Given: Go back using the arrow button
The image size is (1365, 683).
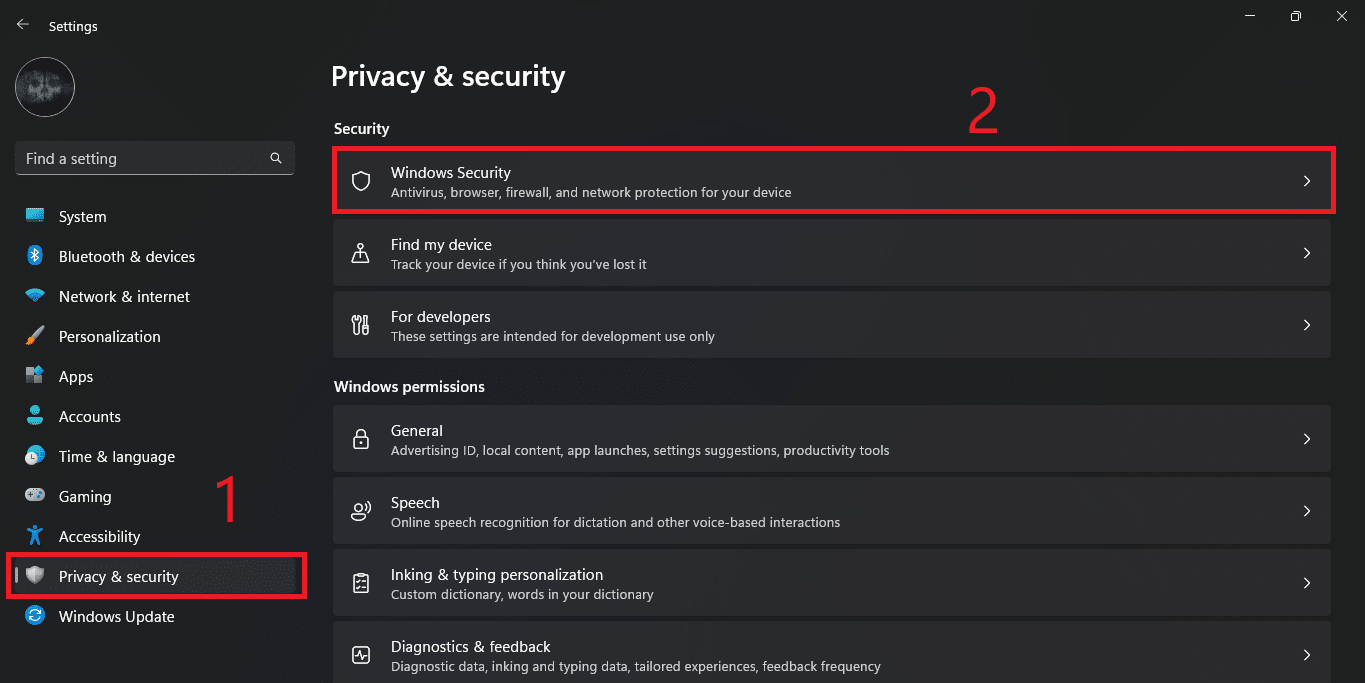Looking at the screenshot, I should [22, 24].
